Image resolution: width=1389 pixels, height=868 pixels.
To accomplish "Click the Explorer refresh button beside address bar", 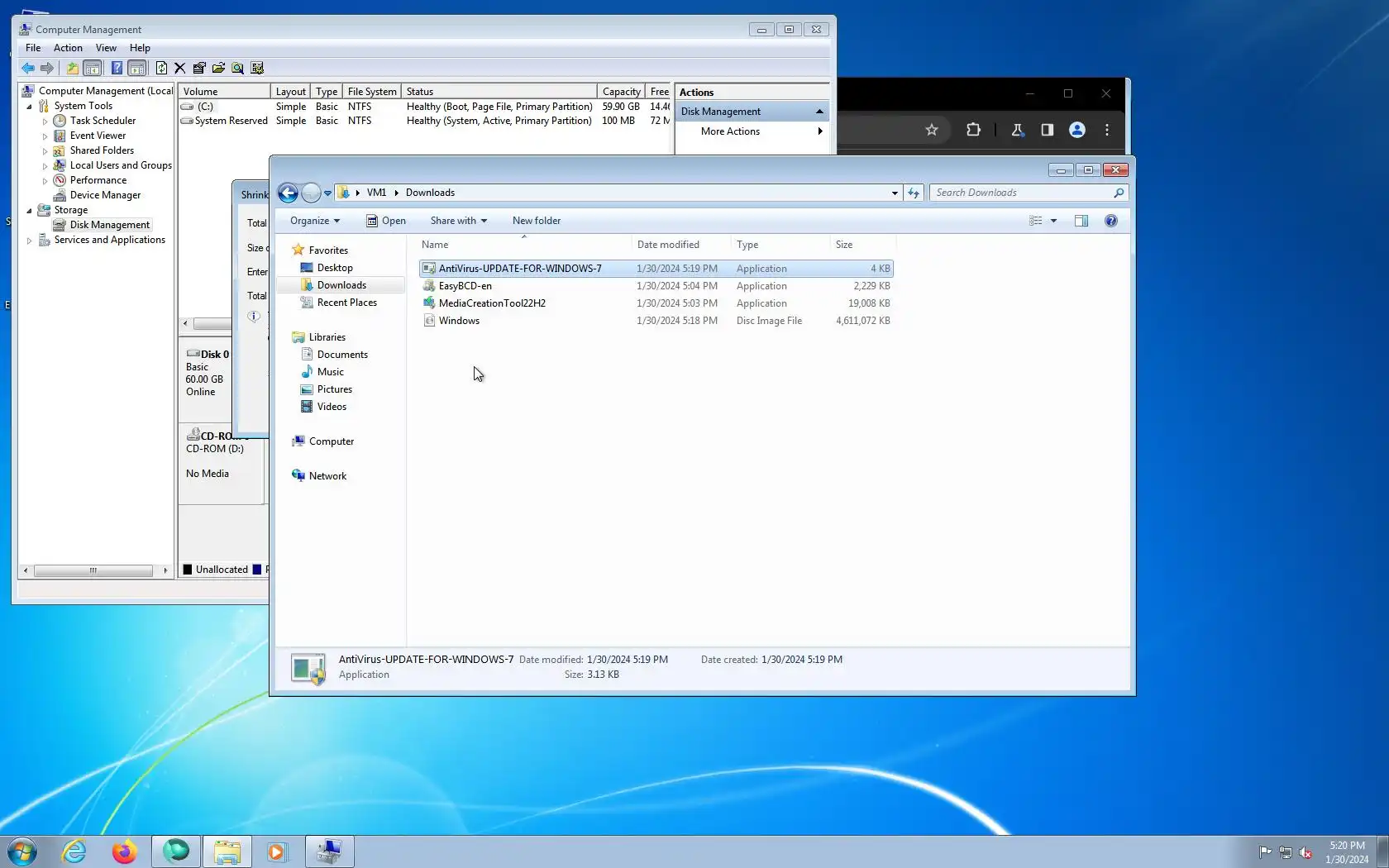I will (914, 193).
